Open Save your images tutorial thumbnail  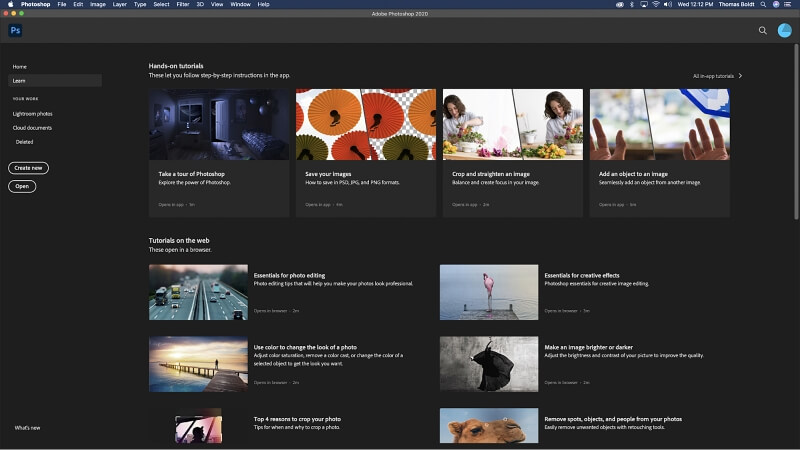click(366, 124)
